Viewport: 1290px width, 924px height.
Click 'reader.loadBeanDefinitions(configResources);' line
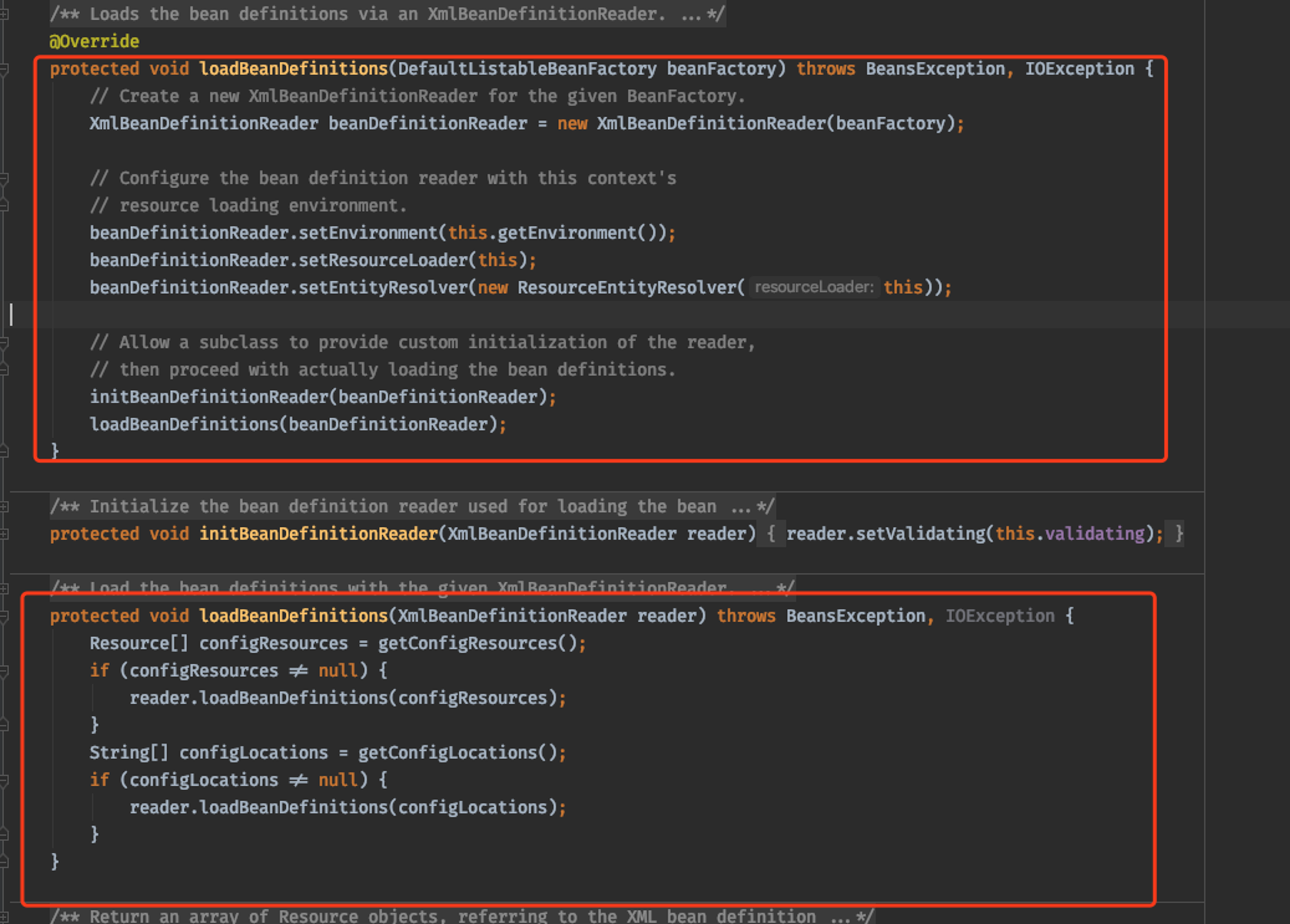pos(348,698)
